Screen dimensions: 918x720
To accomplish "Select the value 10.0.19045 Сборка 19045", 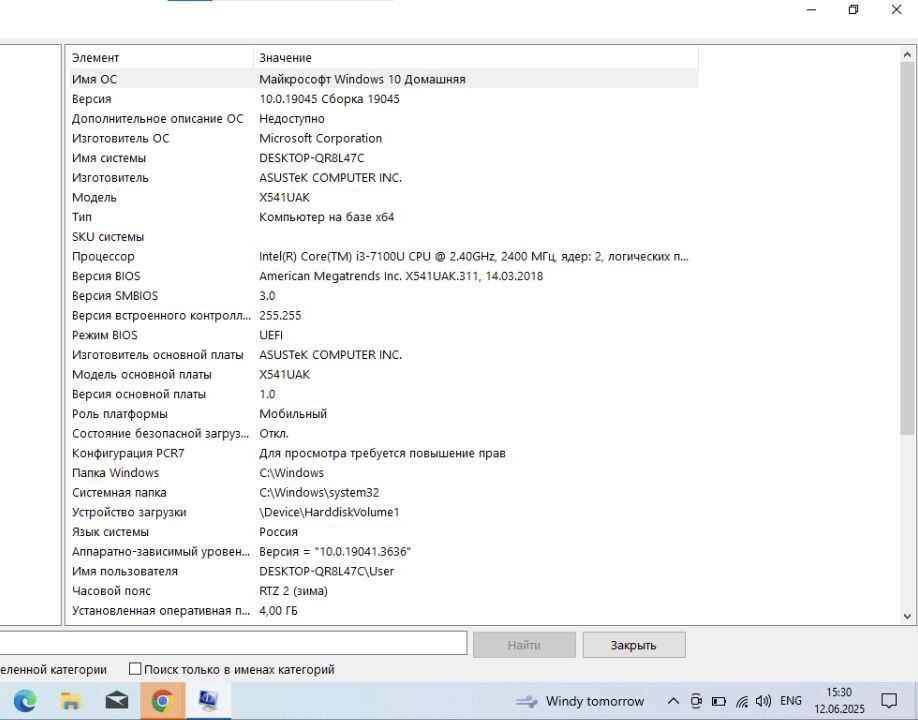I will 330,99.
